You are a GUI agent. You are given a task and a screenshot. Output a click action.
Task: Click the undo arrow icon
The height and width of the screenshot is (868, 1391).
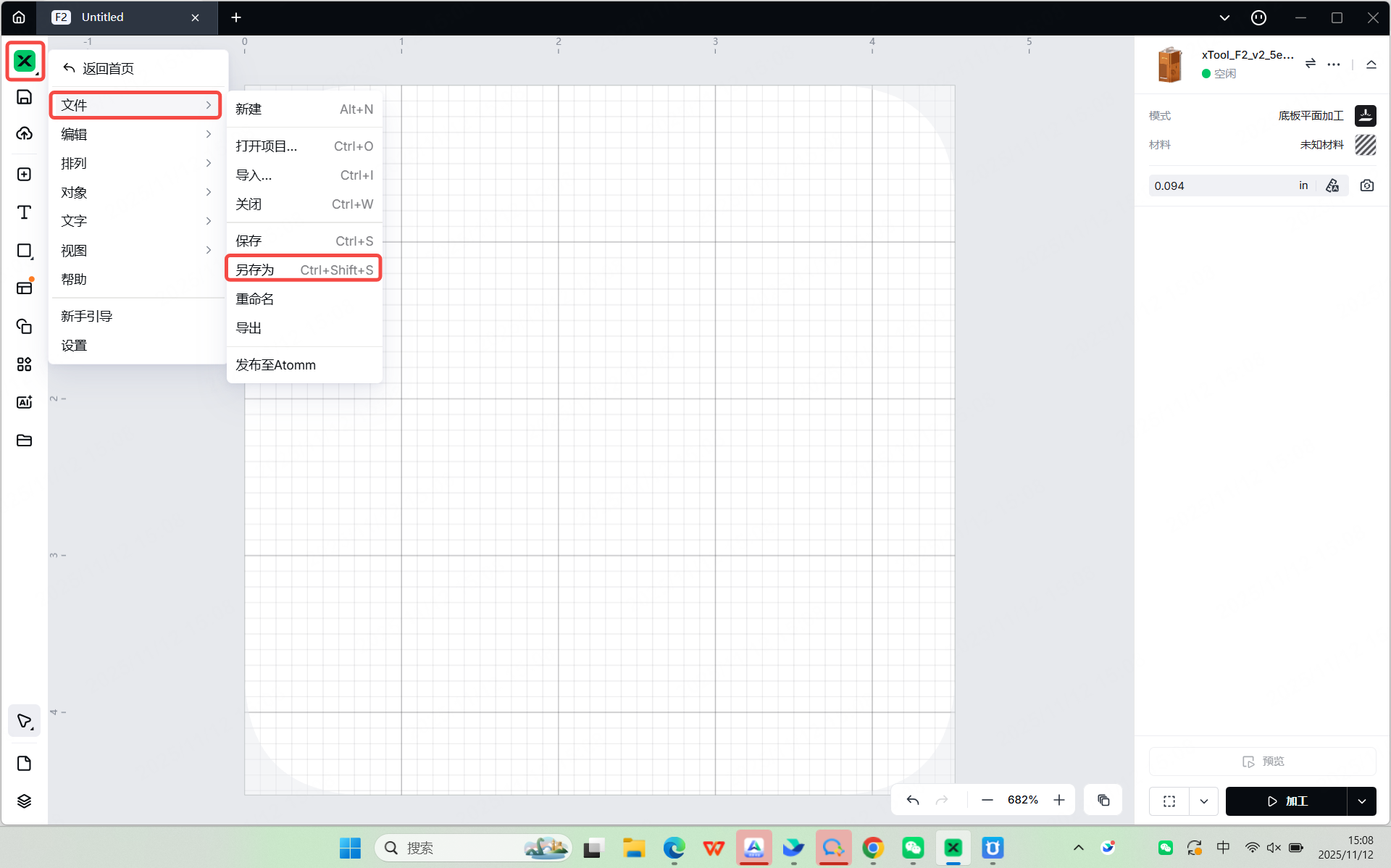(x=912, y=800)
